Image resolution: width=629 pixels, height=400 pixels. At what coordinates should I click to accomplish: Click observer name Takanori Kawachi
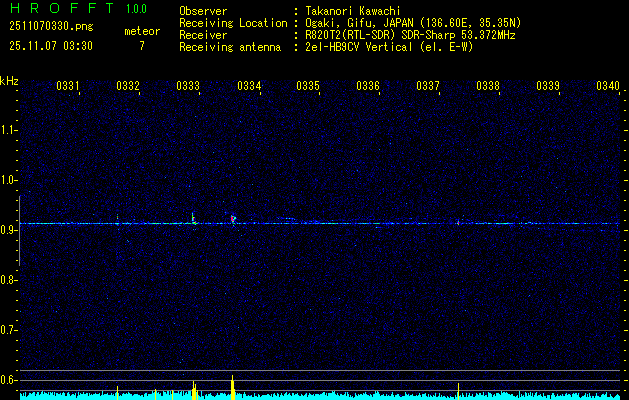click(353, 11)
